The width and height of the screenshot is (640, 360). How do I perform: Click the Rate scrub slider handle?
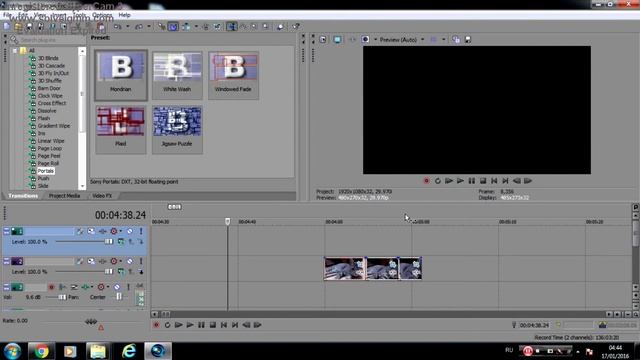[91, 322]
